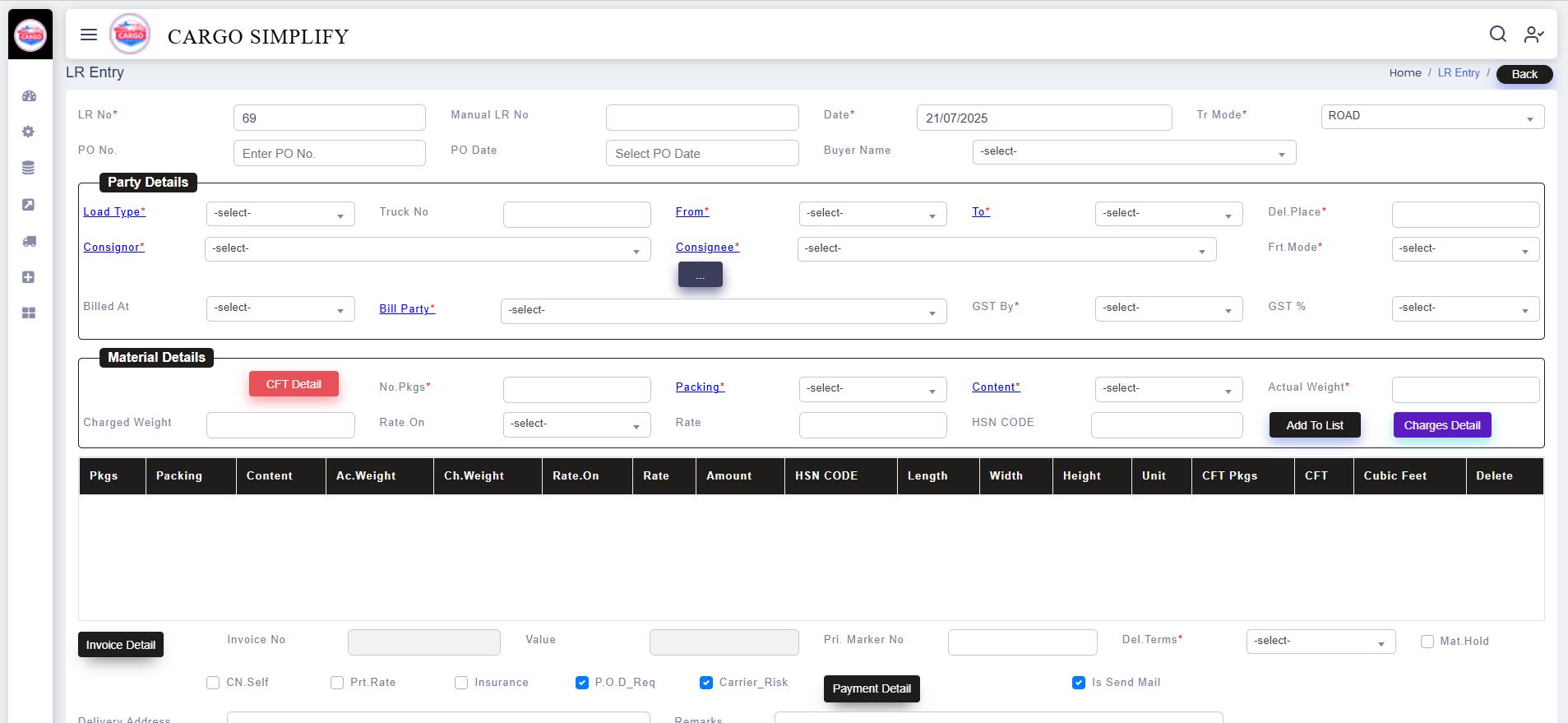Click the plus square icon in sidebar
The height and width of the screenshot is (723, 1568).
(29, 277)
